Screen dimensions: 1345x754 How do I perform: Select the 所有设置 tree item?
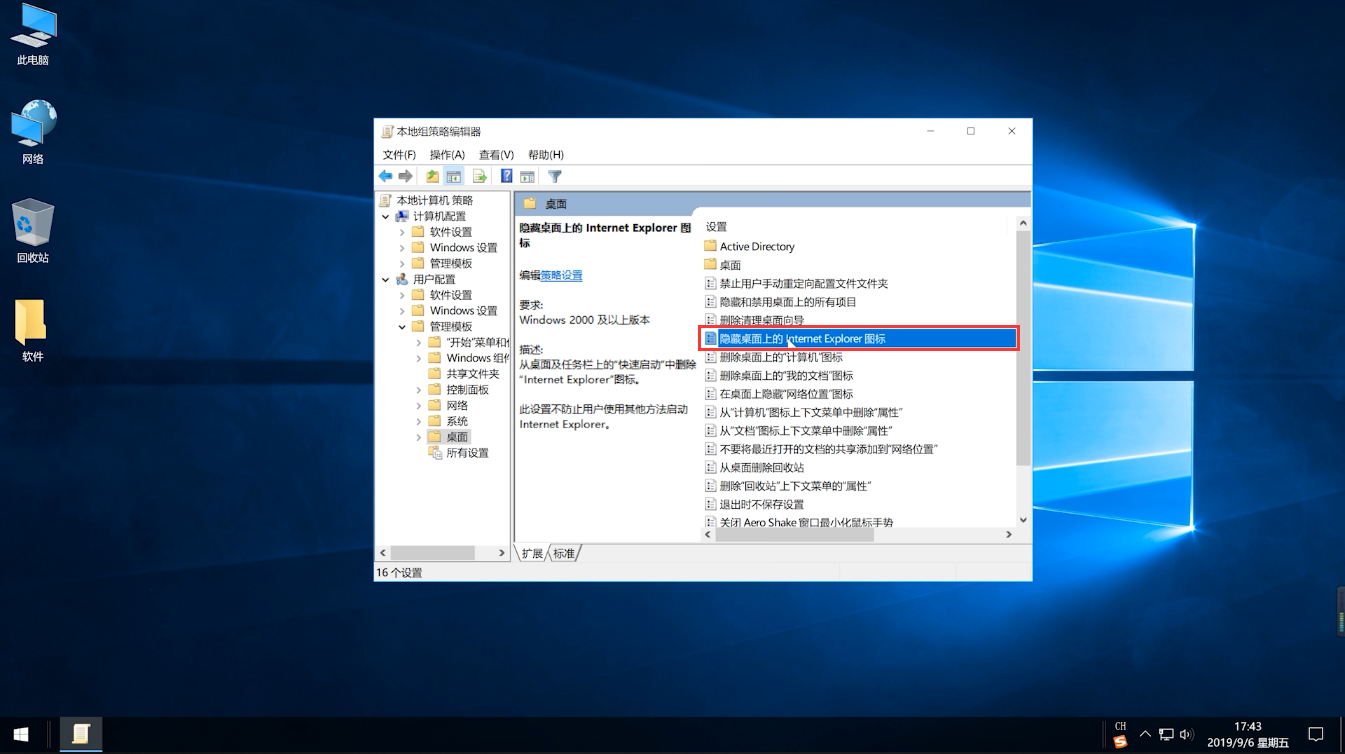[x=459, y=453]
